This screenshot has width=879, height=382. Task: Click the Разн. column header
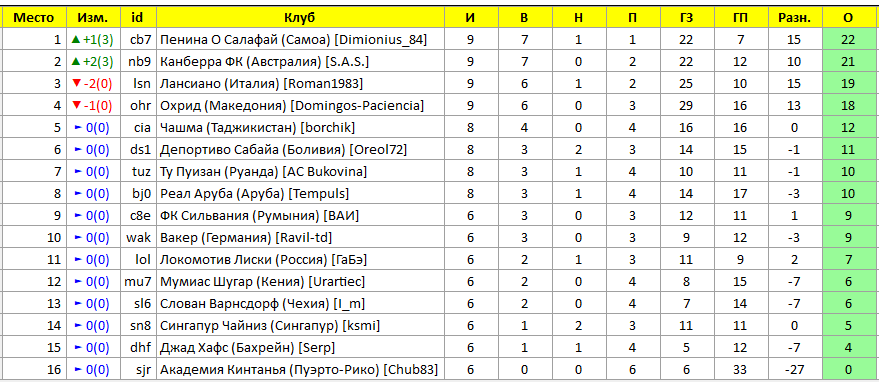coord(794,17)
